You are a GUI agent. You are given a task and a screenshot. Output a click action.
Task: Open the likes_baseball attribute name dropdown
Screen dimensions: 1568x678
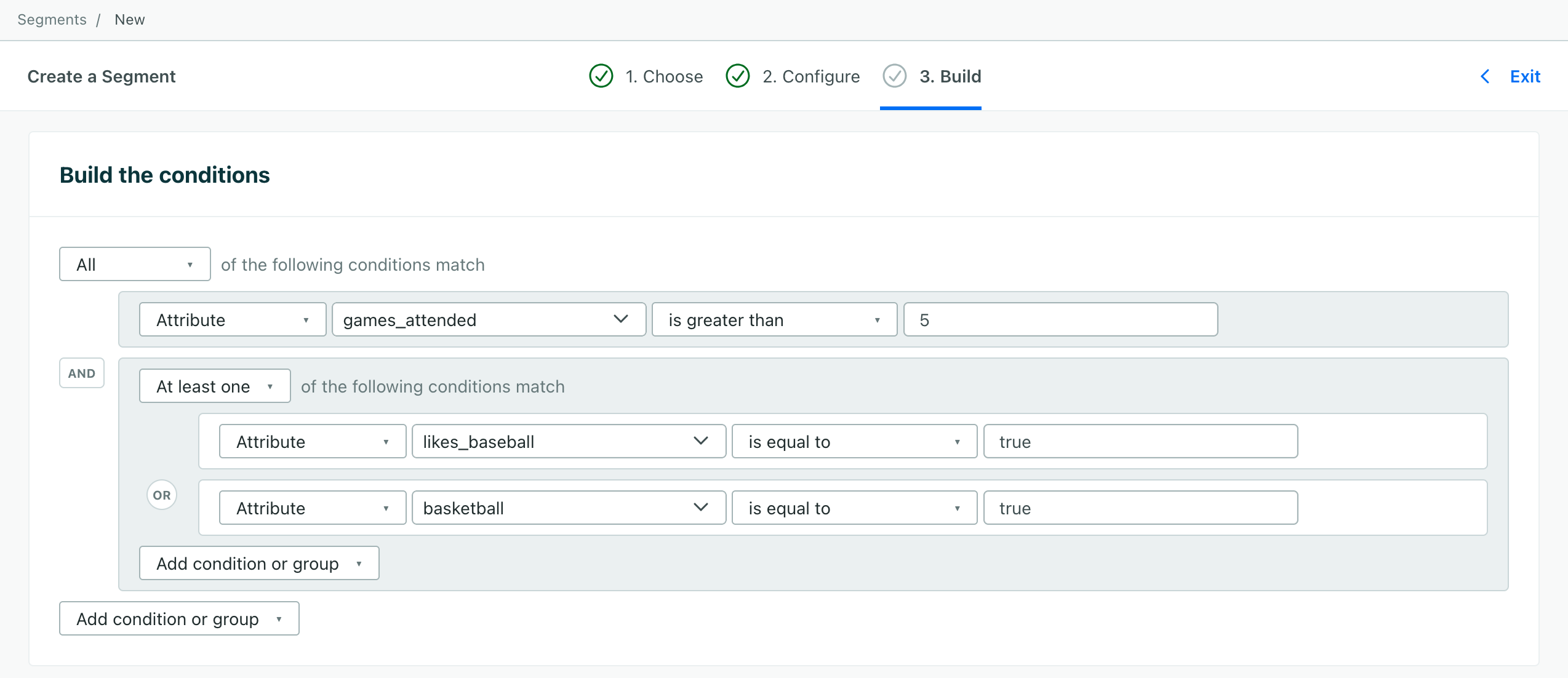[569, 441]
